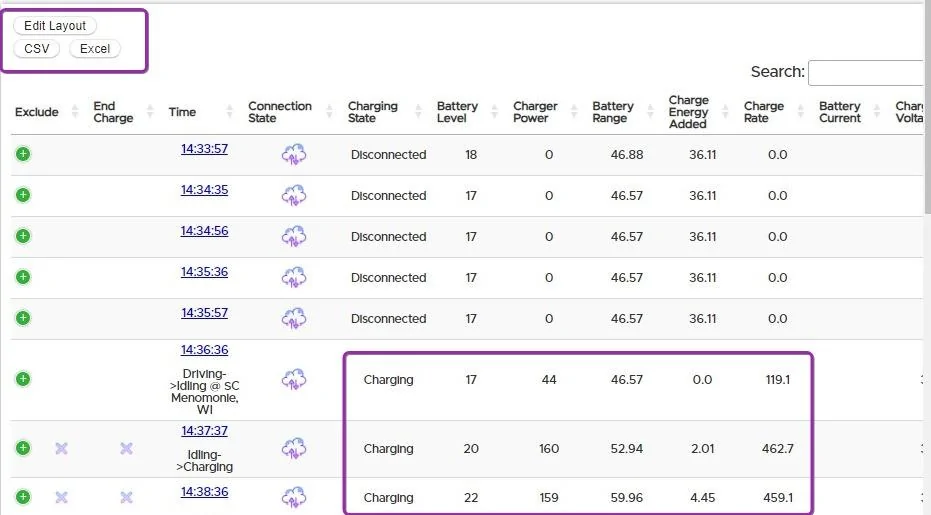Select the 160 charger power cell
This screenshot has width=931, height=515.
[549, 448]
